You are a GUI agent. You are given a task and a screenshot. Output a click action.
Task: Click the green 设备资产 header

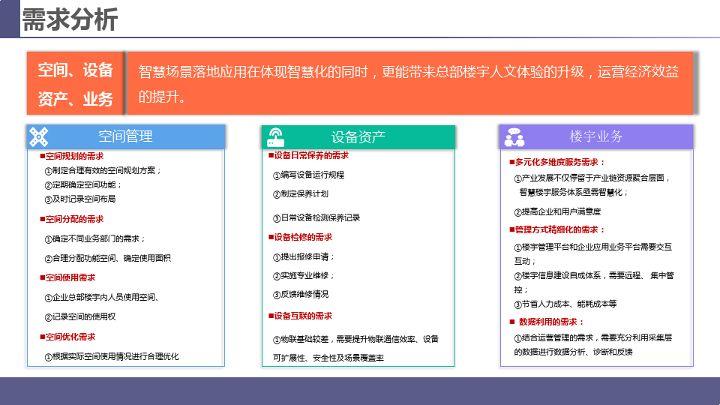pos(358,137)
